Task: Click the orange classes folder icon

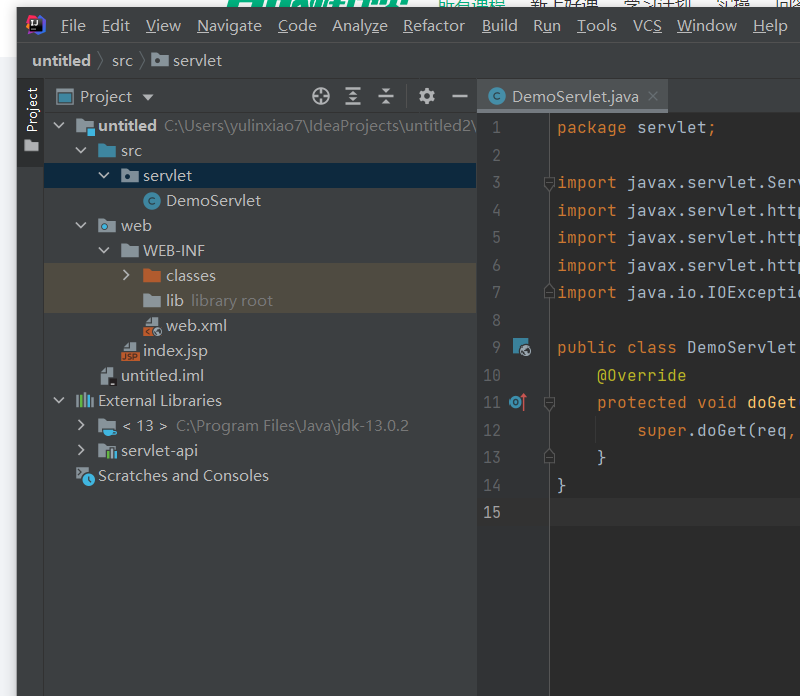Action: [152, 276]
